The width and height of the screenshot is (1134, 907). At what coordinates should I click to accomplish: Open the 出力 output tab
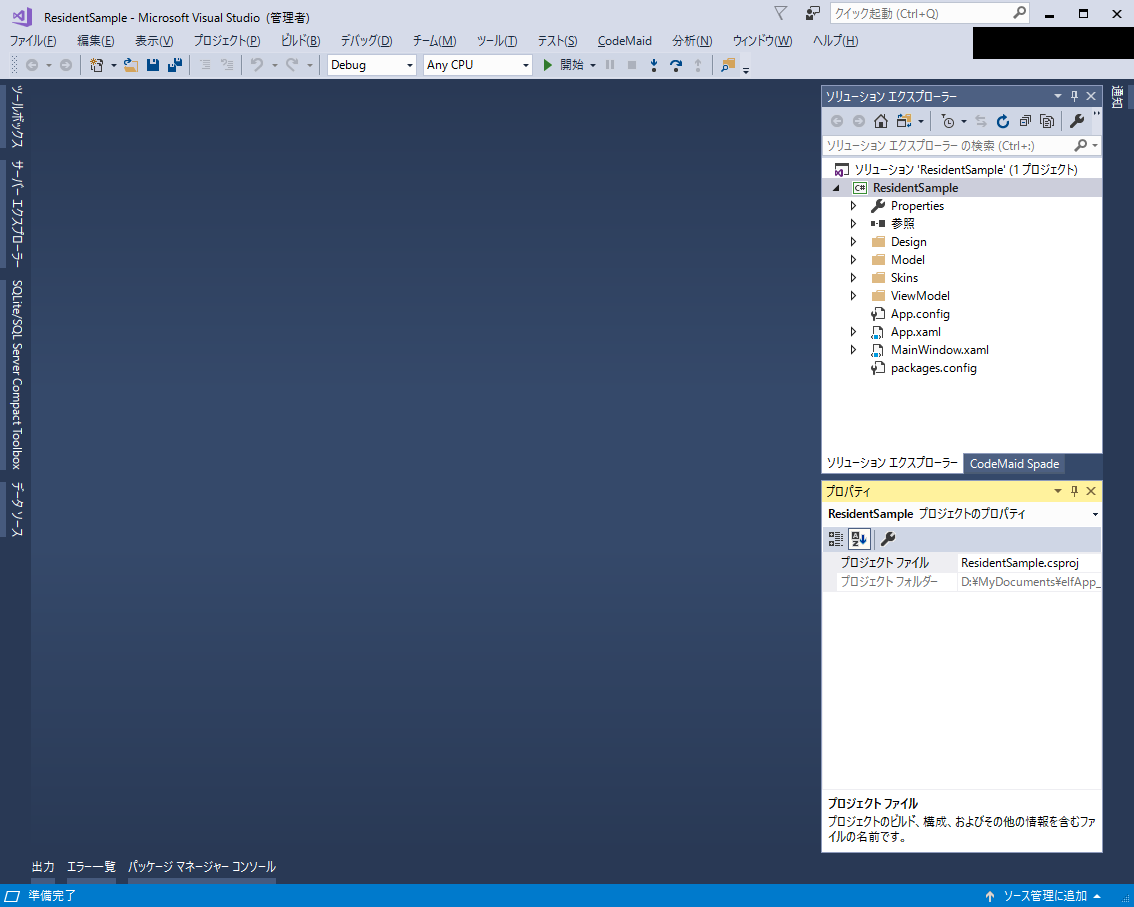(x=43, y=866)
